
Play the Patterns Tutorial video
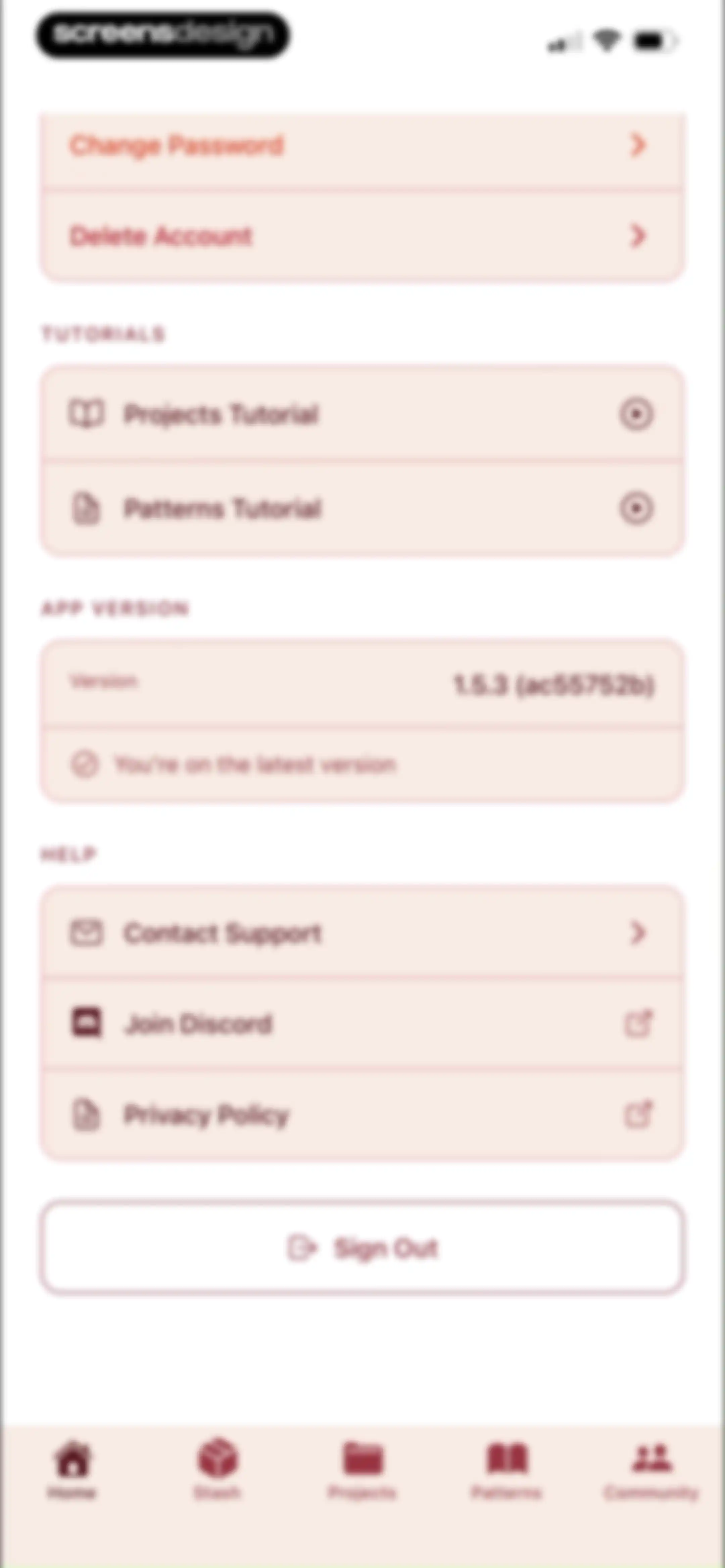coord(637,508)
